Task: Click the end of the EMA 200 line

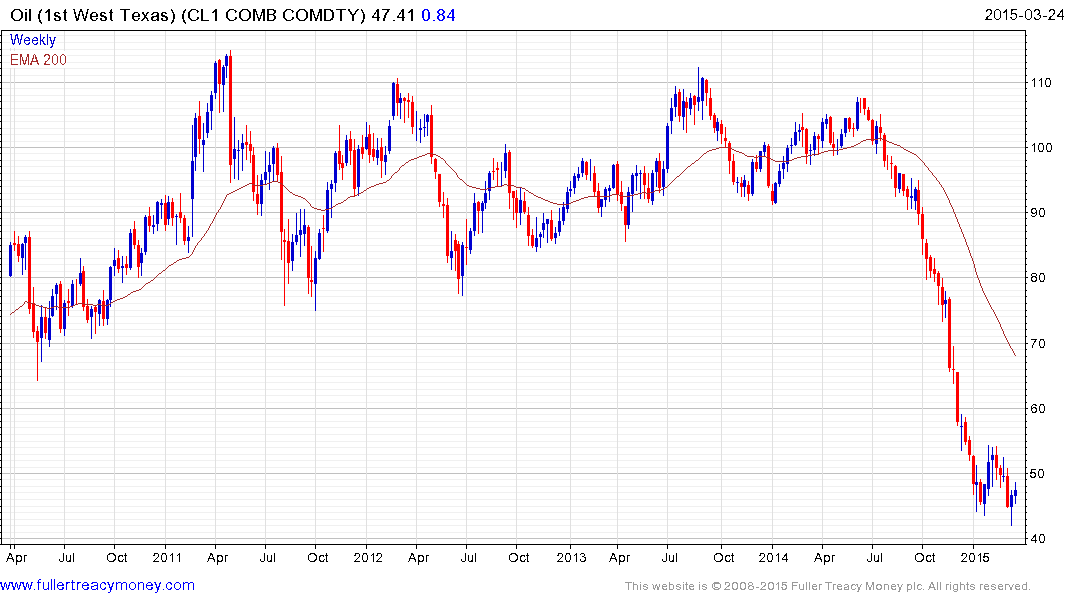Action: (1015, 355)
